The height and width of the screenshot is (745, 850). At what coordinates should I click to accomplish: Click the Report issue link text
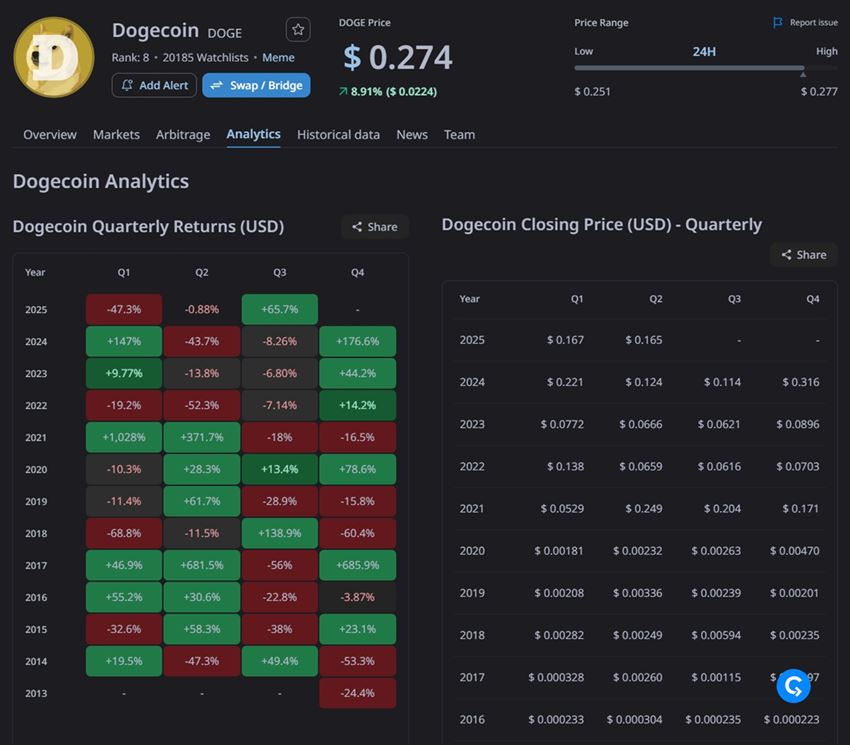pos(813,22)
